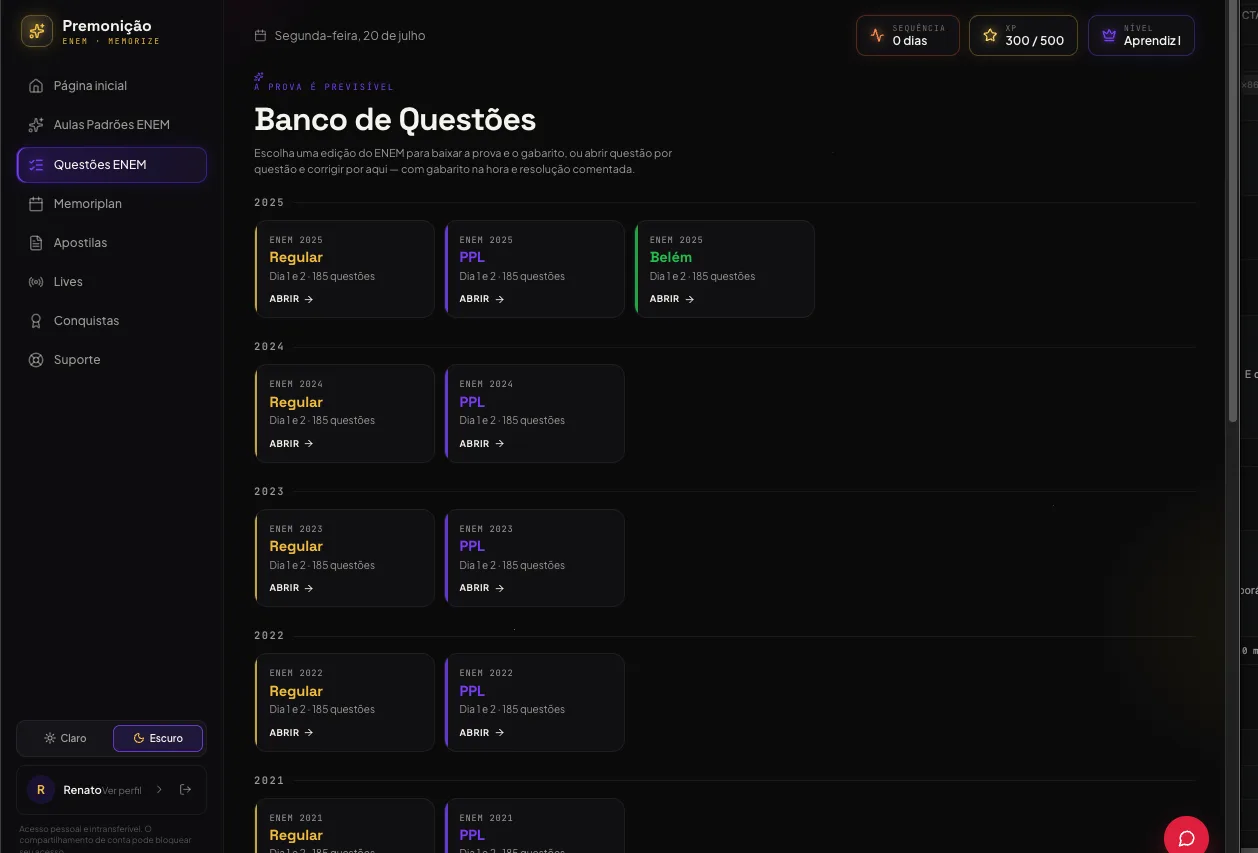The image size is (1258, 853).
Task: Click the Premonição logo icon
Action: click(x=37, y=32)
